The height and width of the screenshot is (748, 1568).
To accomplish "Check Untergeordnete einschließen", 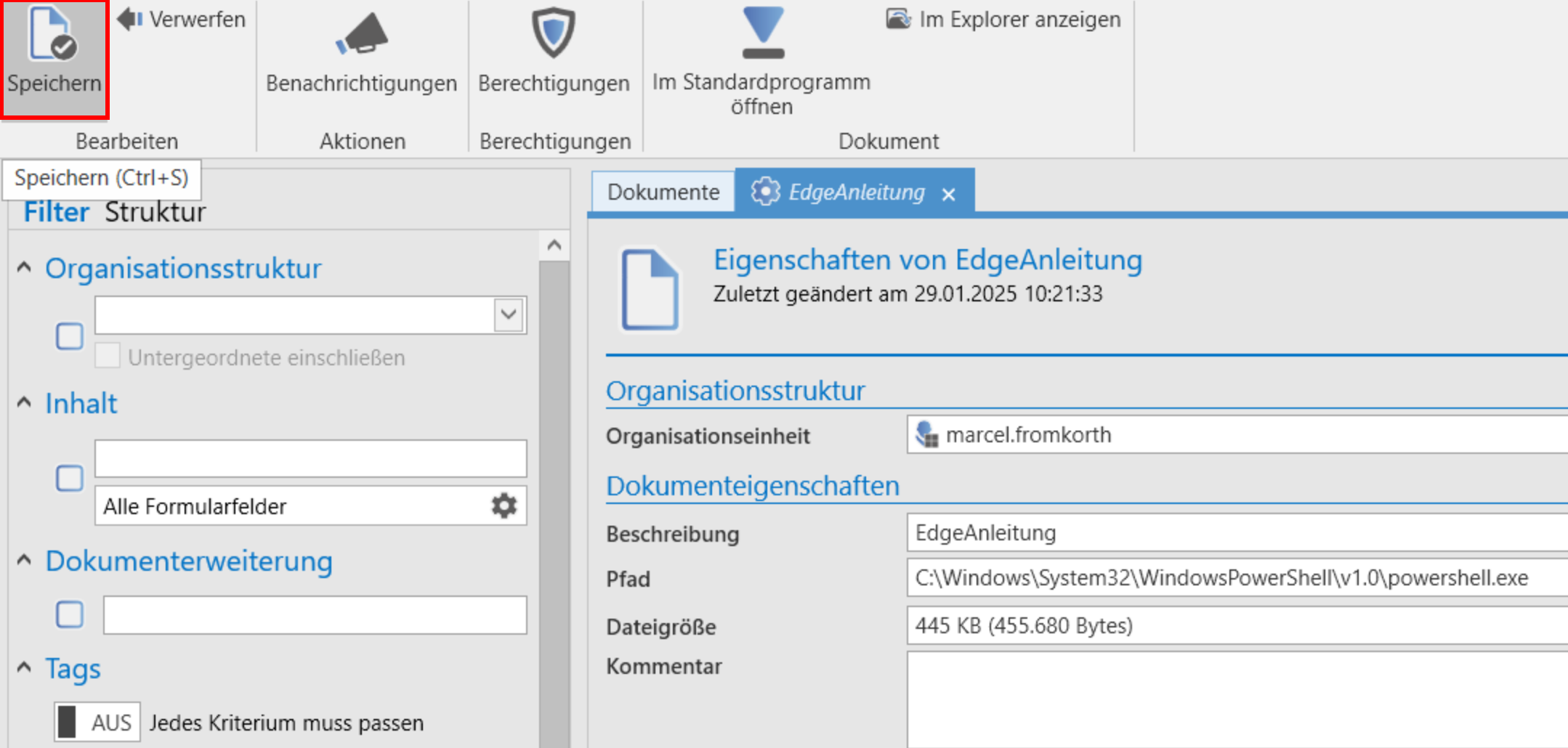I will (x=108, y=354).
